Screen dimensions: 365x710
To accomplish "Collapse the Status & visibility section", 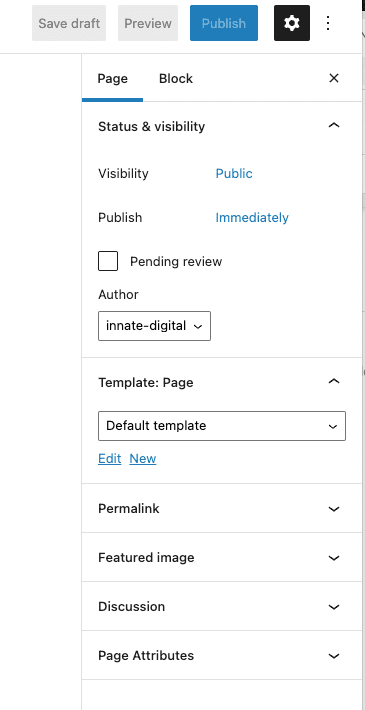I will click(x=221, y=126).
